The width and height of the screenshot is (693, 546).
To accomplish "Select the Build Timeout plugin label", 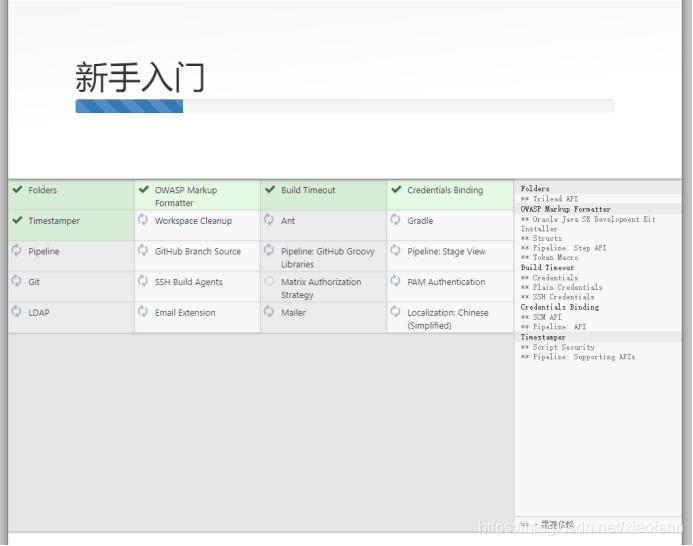I will pyautogui.click(x=308, y=190).
